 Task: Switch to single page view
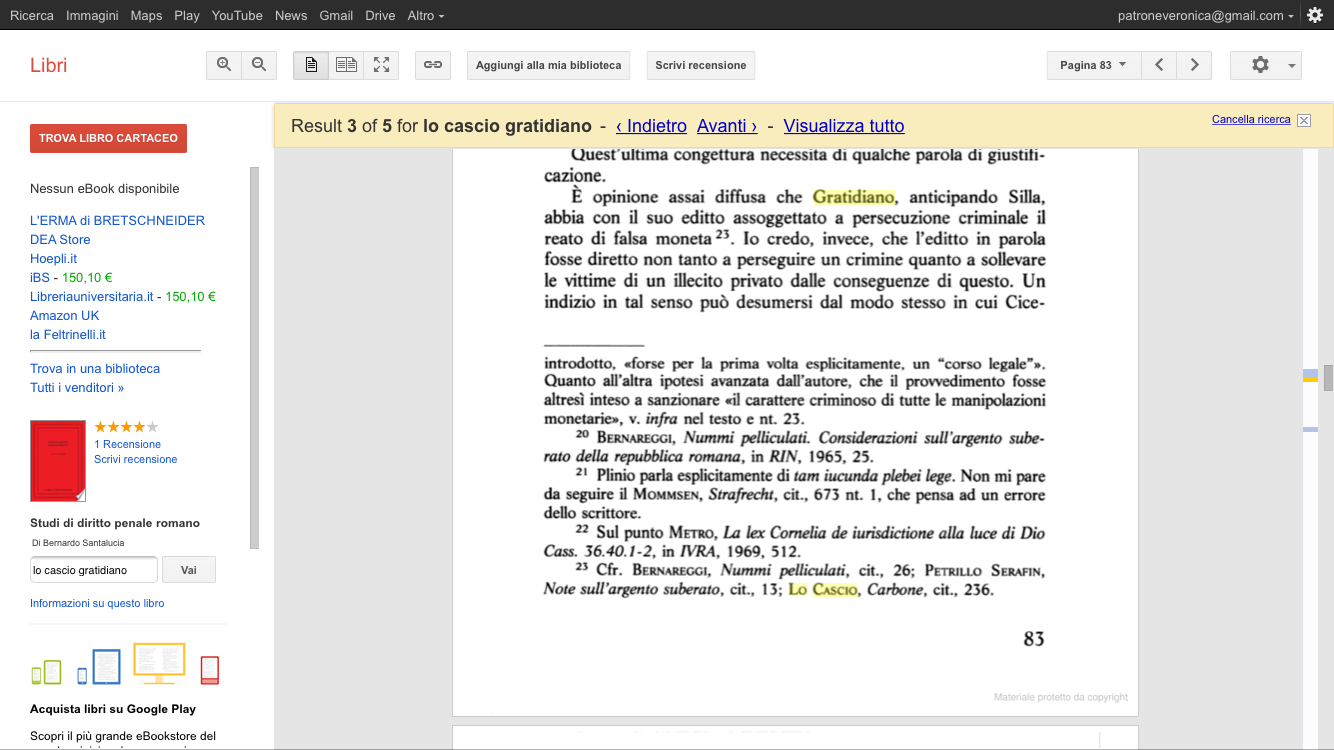pyautogui.click(x=311, y=65)
